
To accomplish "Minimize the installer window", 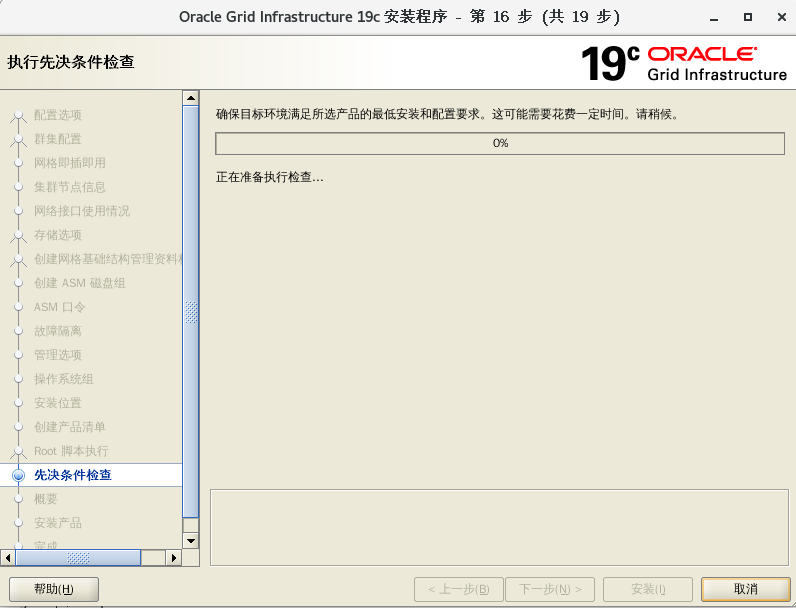I will coord(714,18).
